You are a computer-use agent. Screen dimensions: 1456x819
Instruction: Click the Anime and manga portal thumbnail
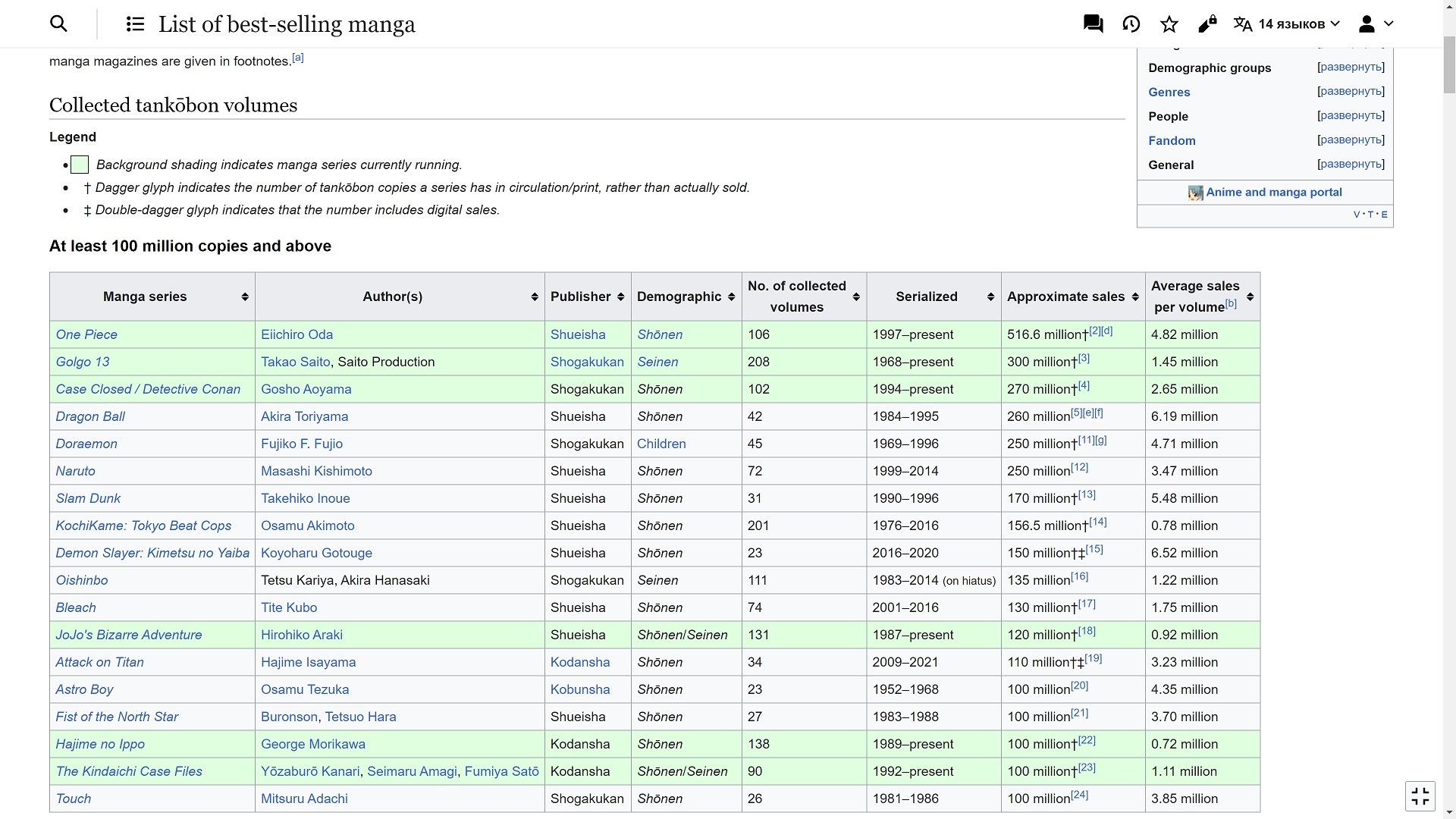tap(1195, 193)
